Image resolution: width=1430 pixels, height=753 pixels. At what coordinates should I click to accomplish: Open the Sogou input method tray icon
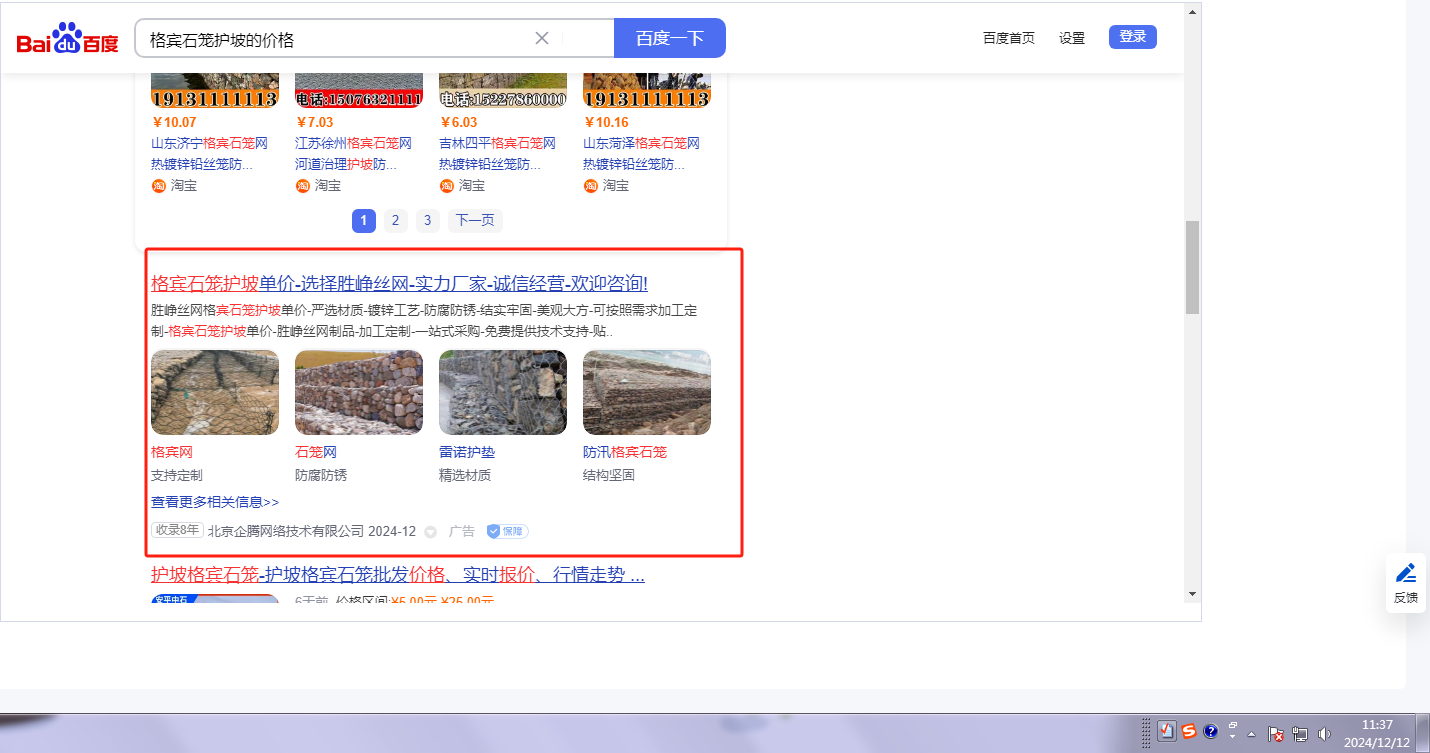[1188, 731]
